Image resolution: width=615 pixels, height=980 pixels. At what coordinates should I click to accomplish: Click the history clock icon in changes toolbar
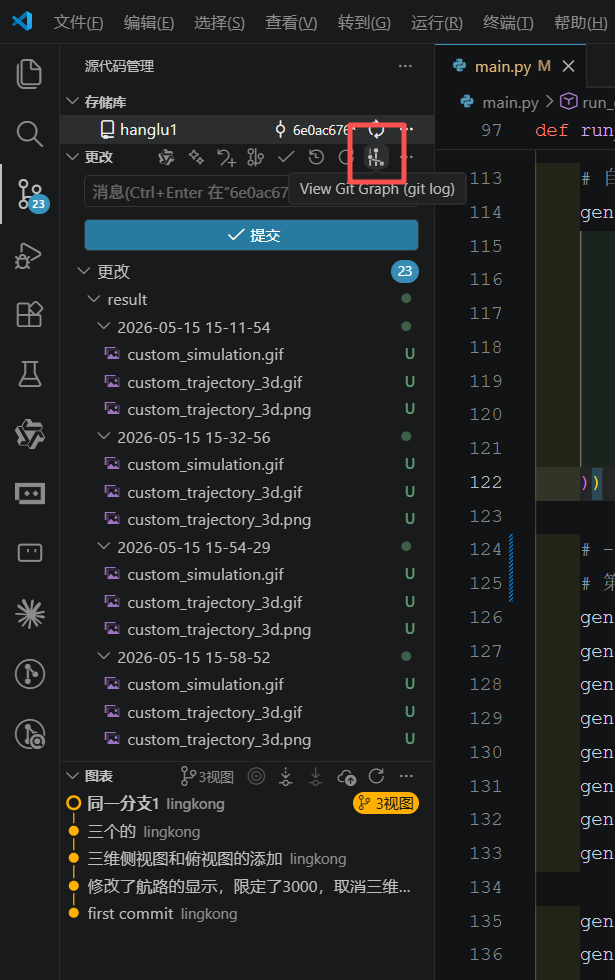316,157
